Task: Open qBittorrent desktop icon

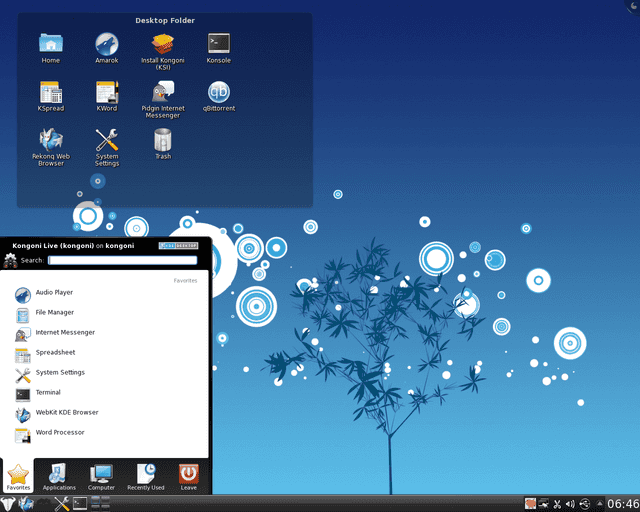Action: 219,96
